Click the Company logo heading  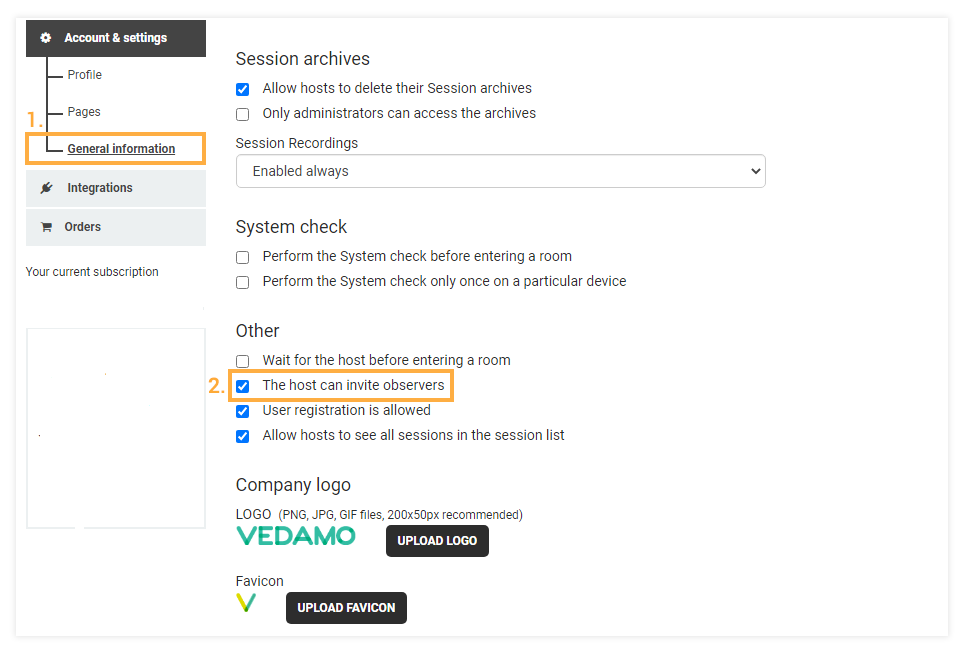coord(293,485)
